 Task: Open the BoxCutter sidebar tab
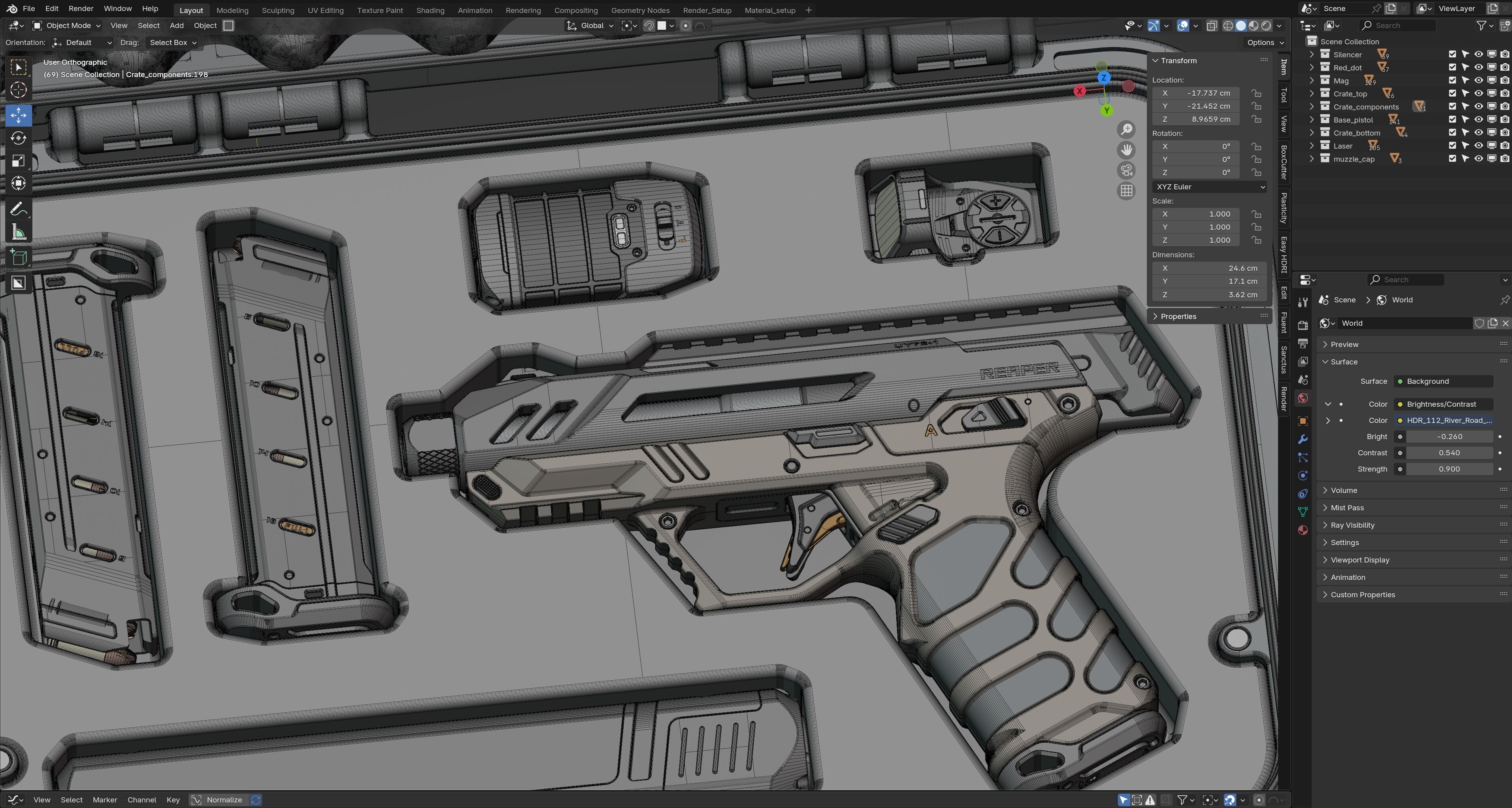point(1284,162)
